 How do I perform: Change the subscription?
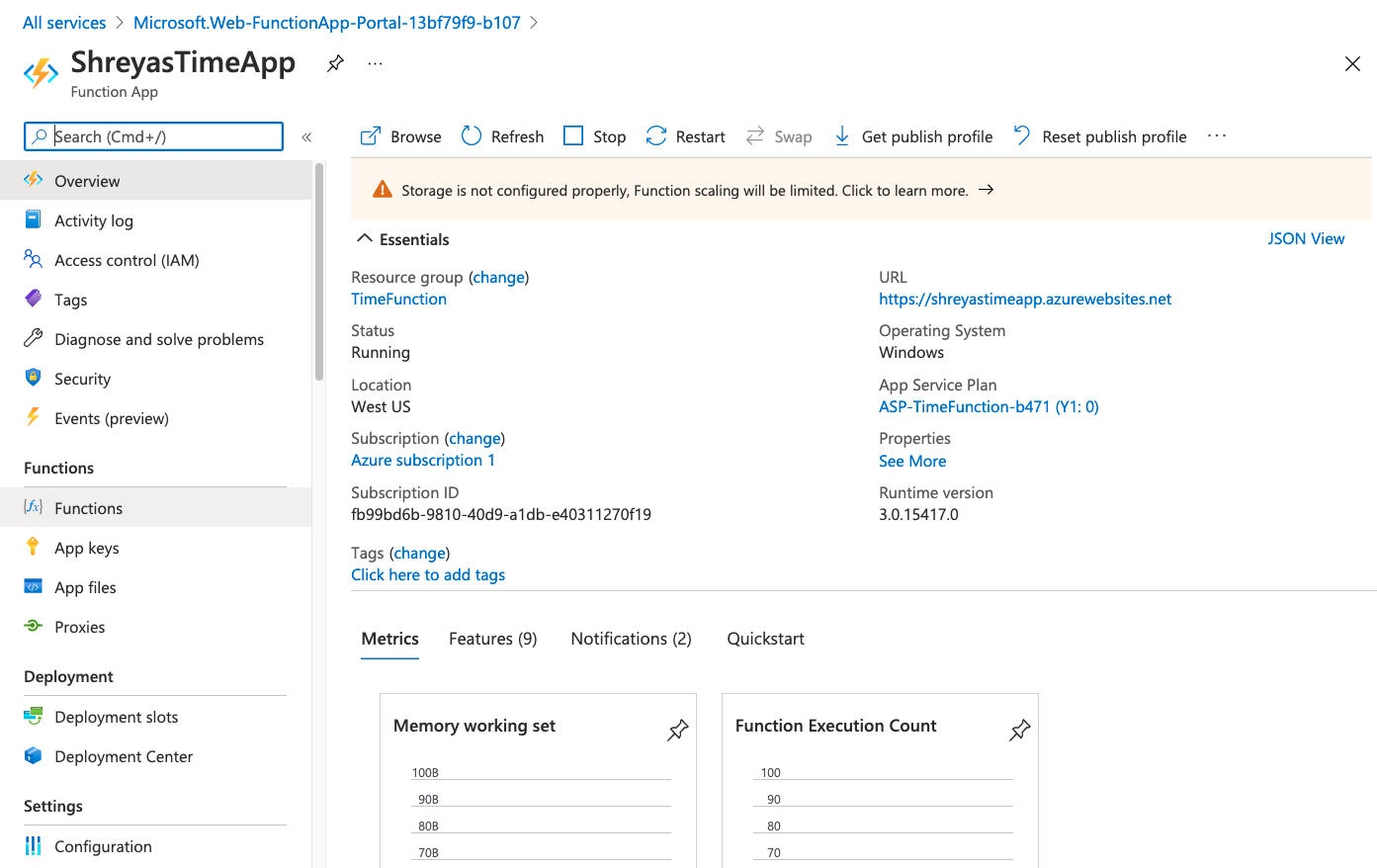tap(475, 438)
